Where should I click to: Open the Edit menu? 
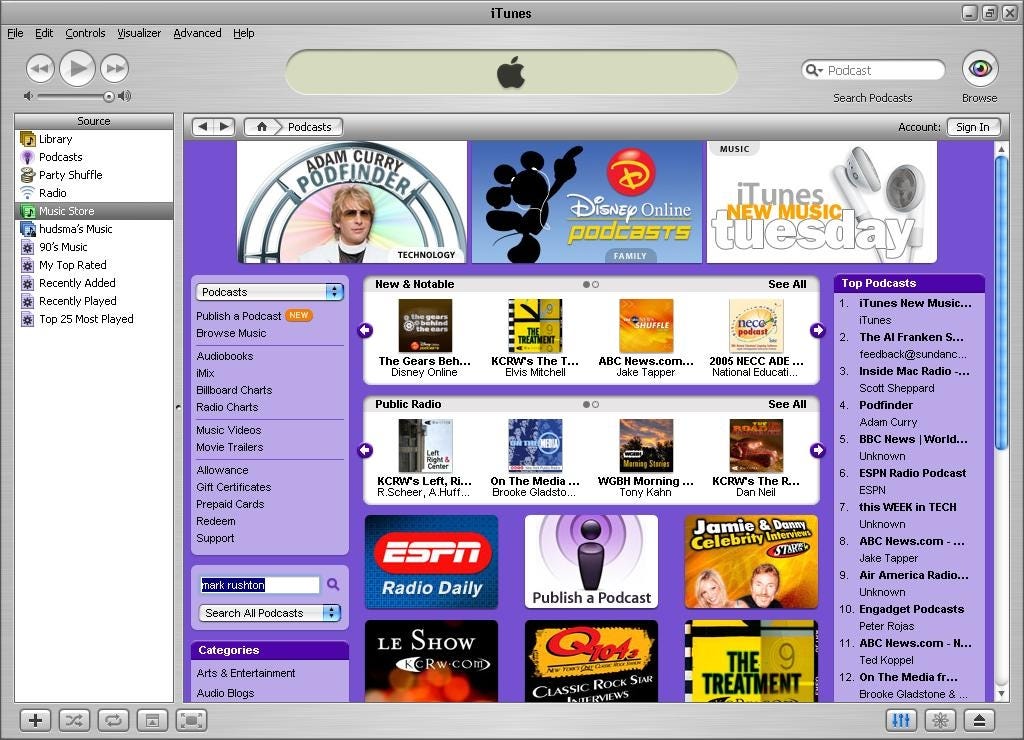pos(44,33)
